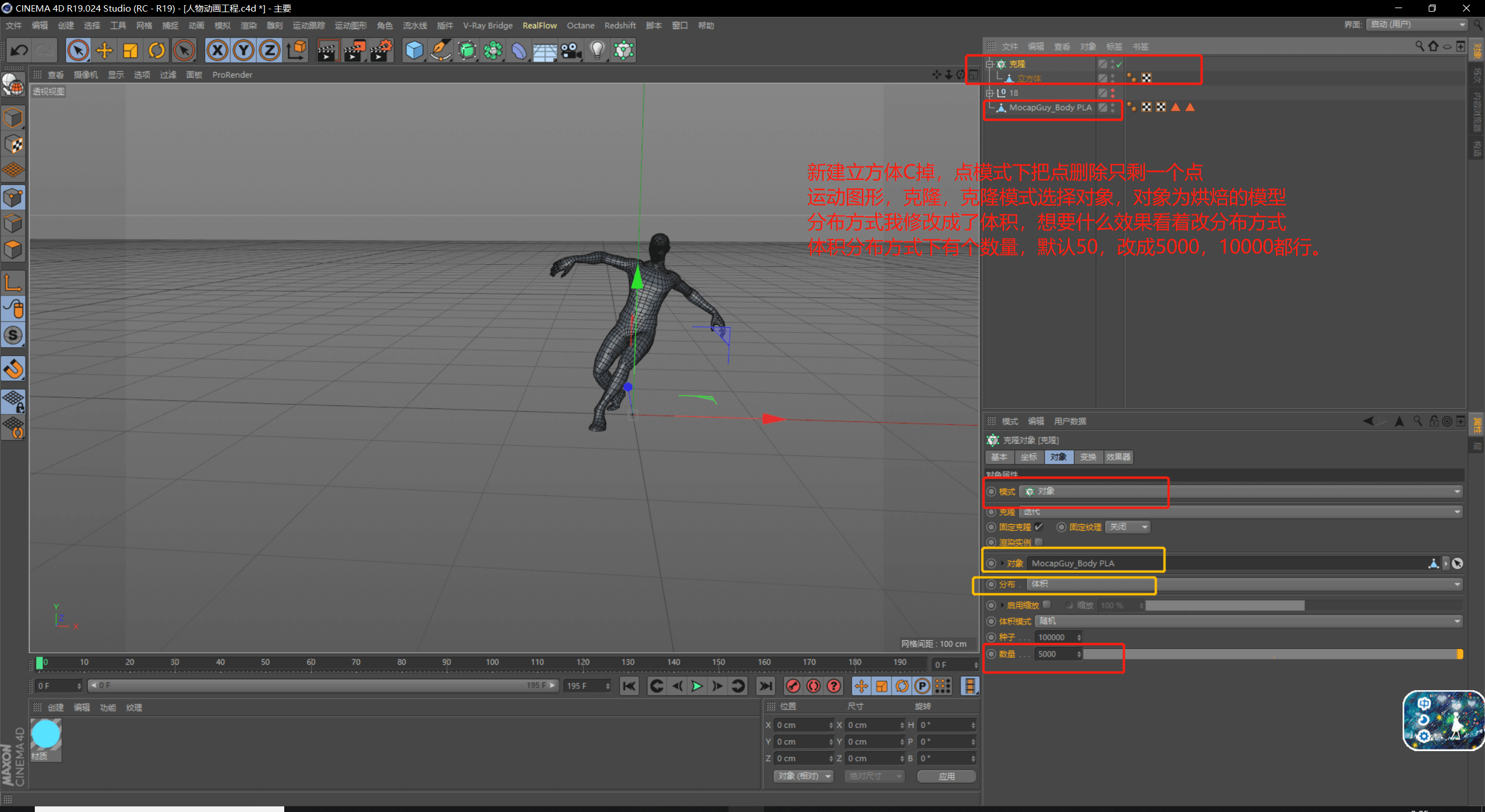Toggle 固定克隆 checkbox
The image size is (1485, 812).
(x=1038, y=527)
